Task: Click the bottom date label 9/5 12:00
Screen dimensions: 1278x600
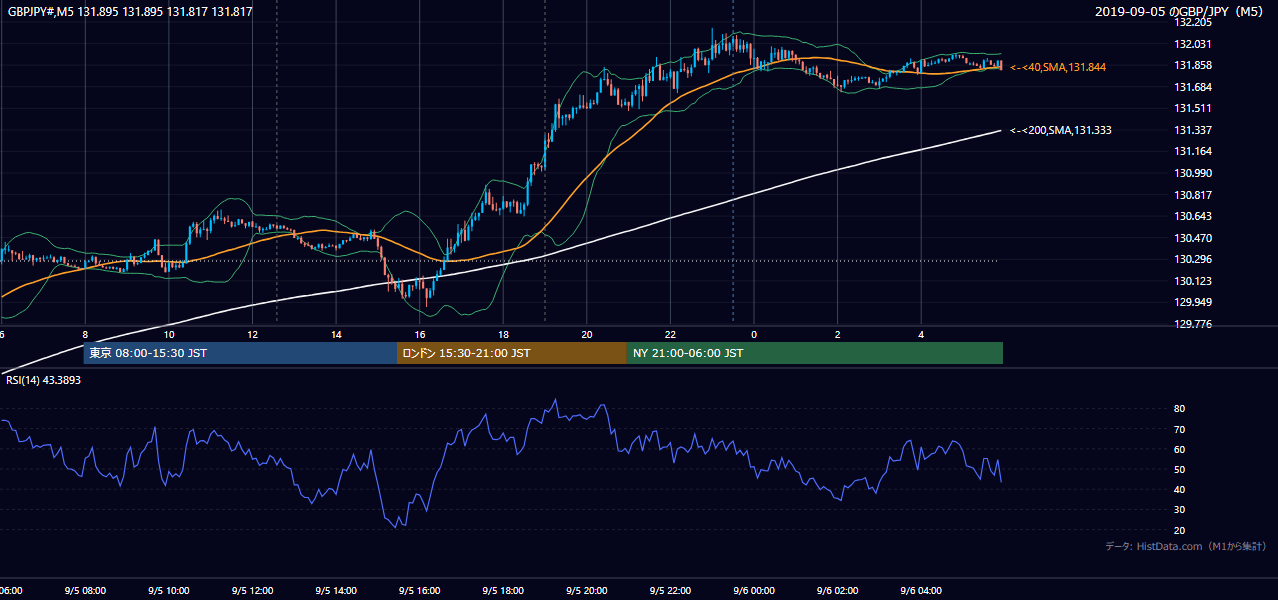Action: click(x=252, y=591)
